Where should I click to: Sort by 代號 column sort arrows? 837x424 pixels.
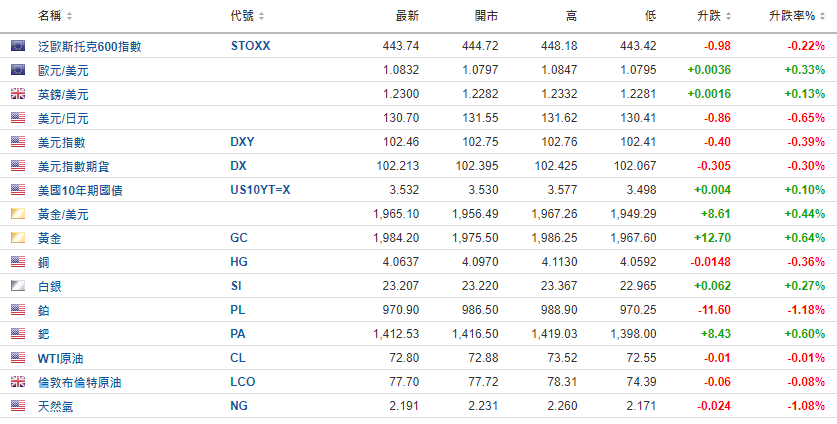click(x=261, y=17)
